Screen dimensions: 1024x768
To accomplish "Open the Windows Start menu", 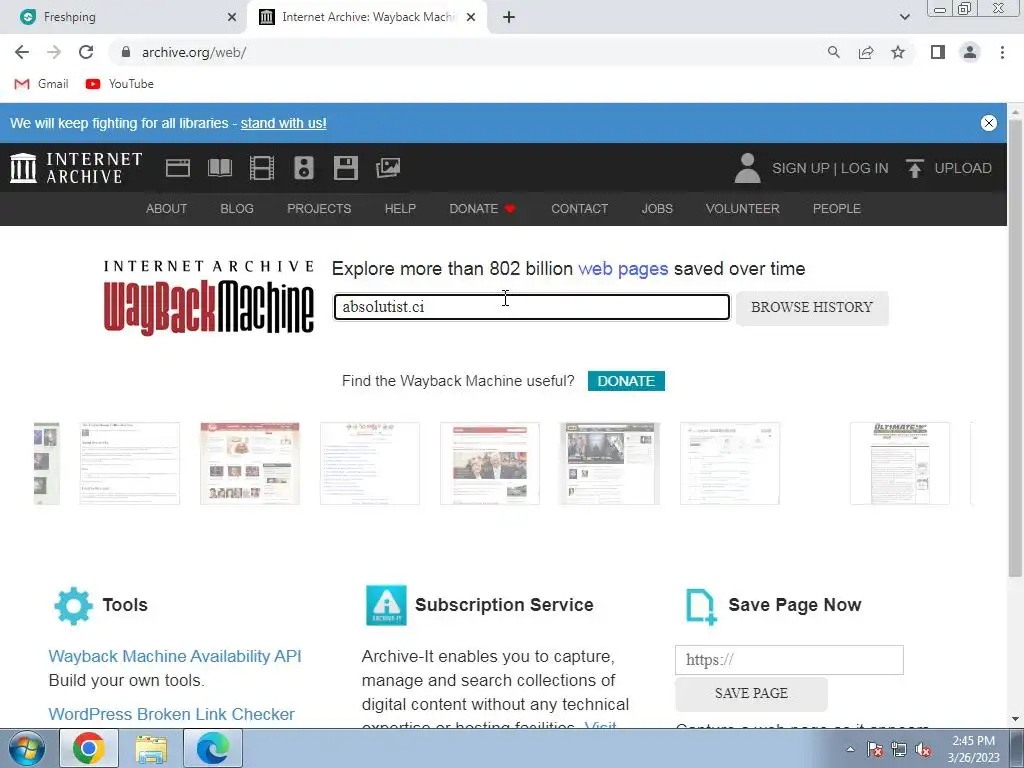I will click(26, 748).
